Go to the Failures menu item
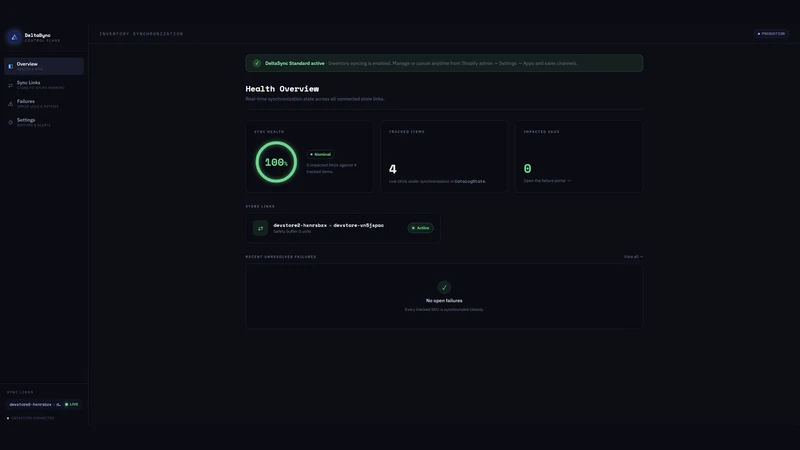This screenshot has width=800, height=450. point(44,104)
